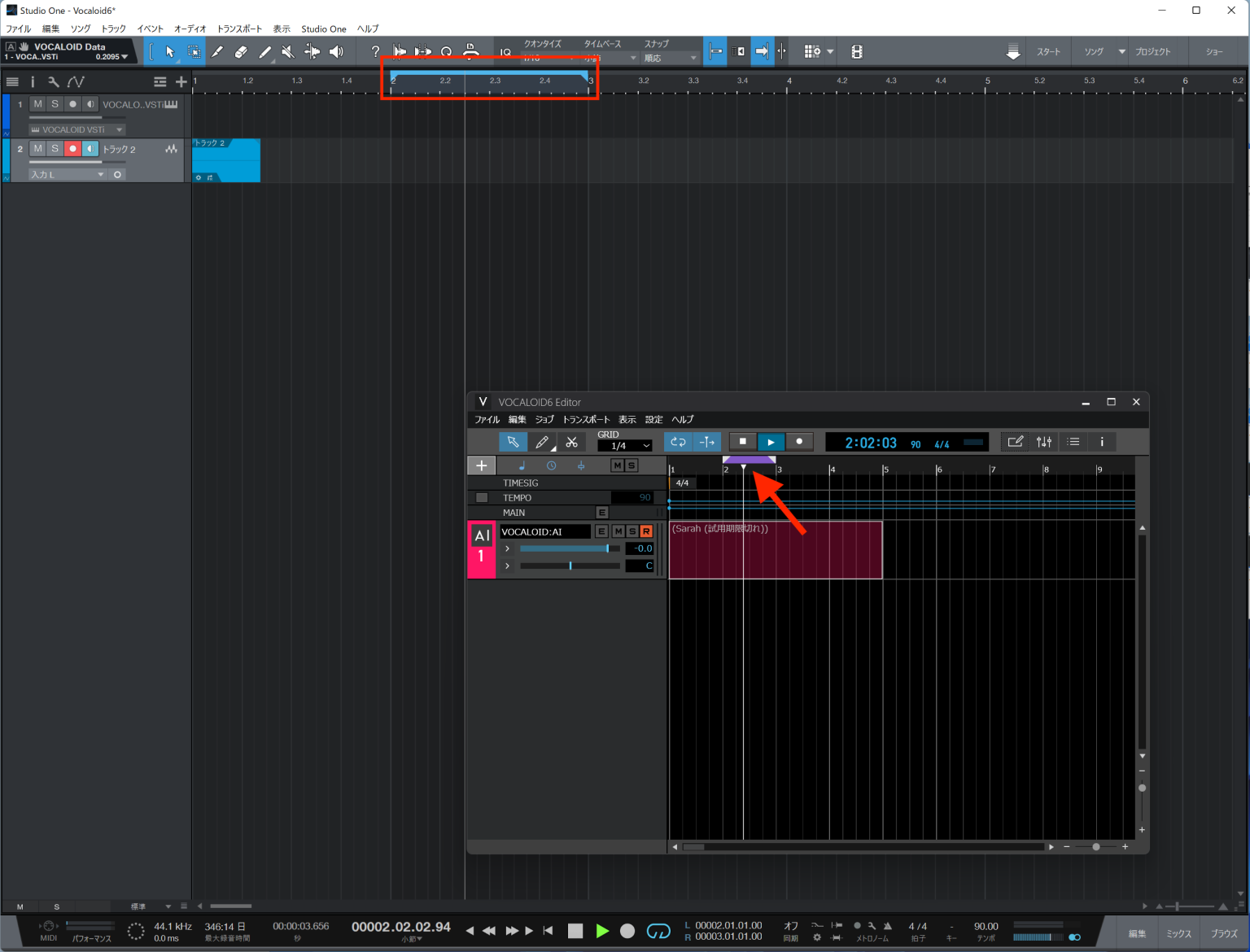
Task: Switch to the ミックス view in Studio One
Action: click(x=1178, y=933)
